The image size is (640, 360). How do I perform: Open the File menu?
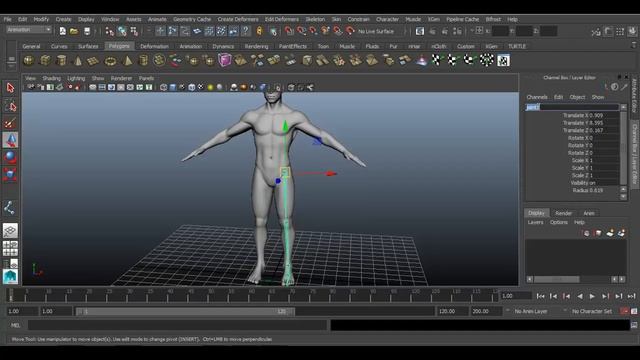(7, 19)
